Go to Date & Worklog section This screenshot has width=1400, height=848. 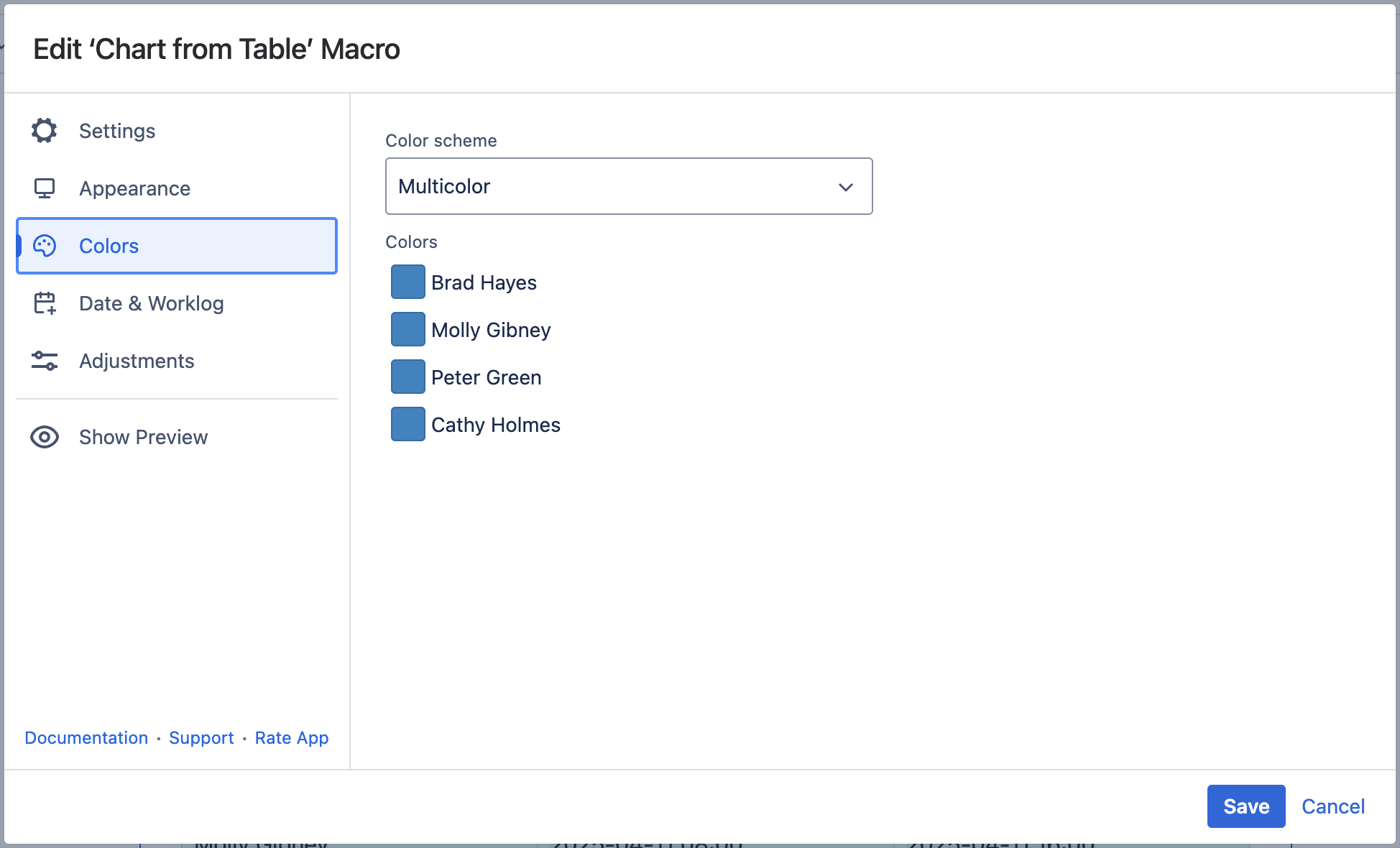pos(151,303)
